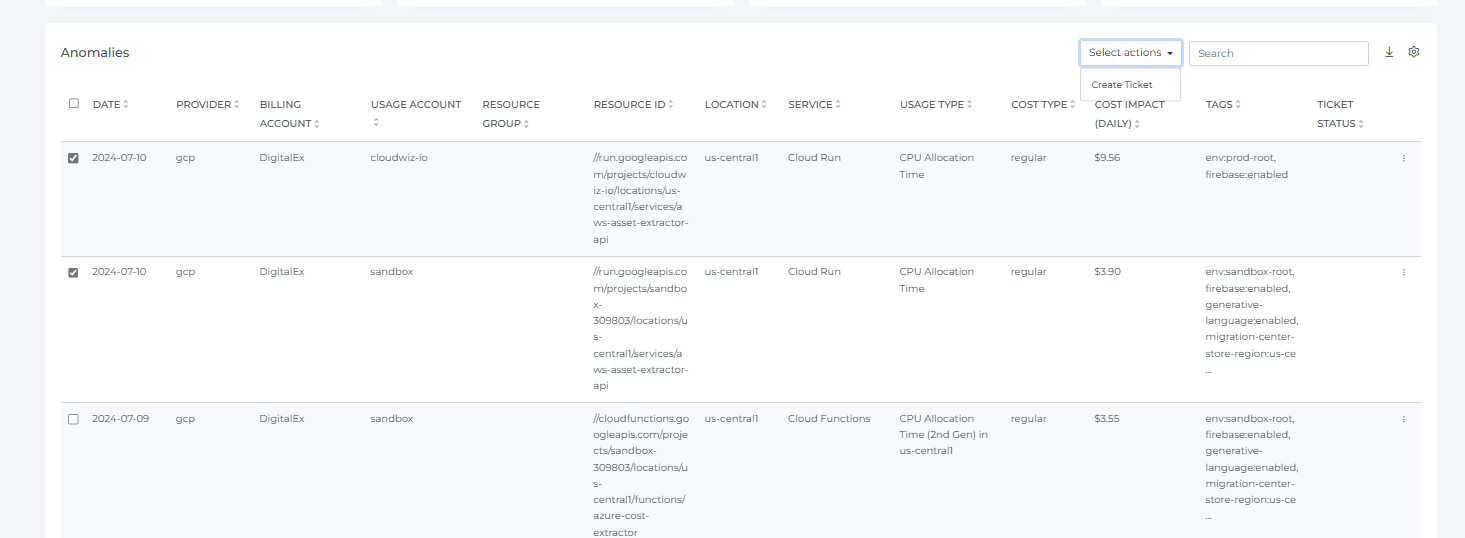Viewport: 1465px width, 538px height.
Task: Sort the table by the Date column
Action: click(110, 104)
